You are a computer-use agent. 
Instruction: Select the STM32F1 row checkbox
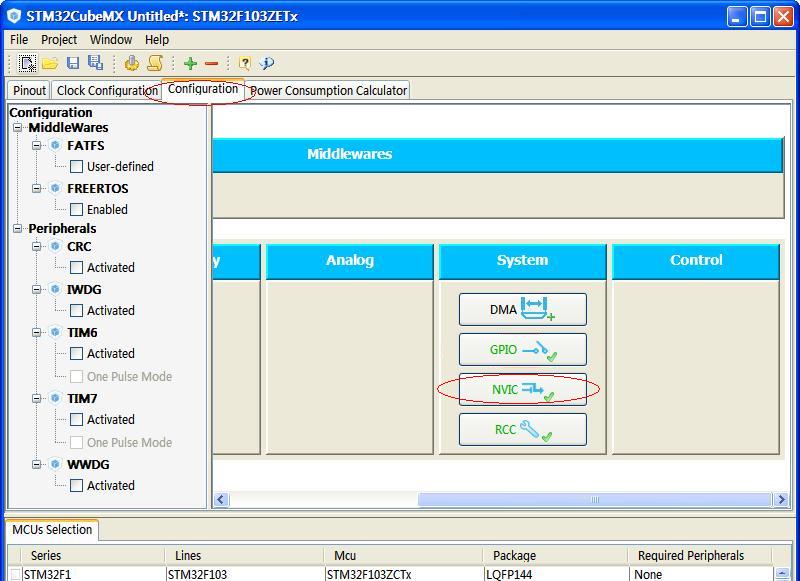[15, 574]
